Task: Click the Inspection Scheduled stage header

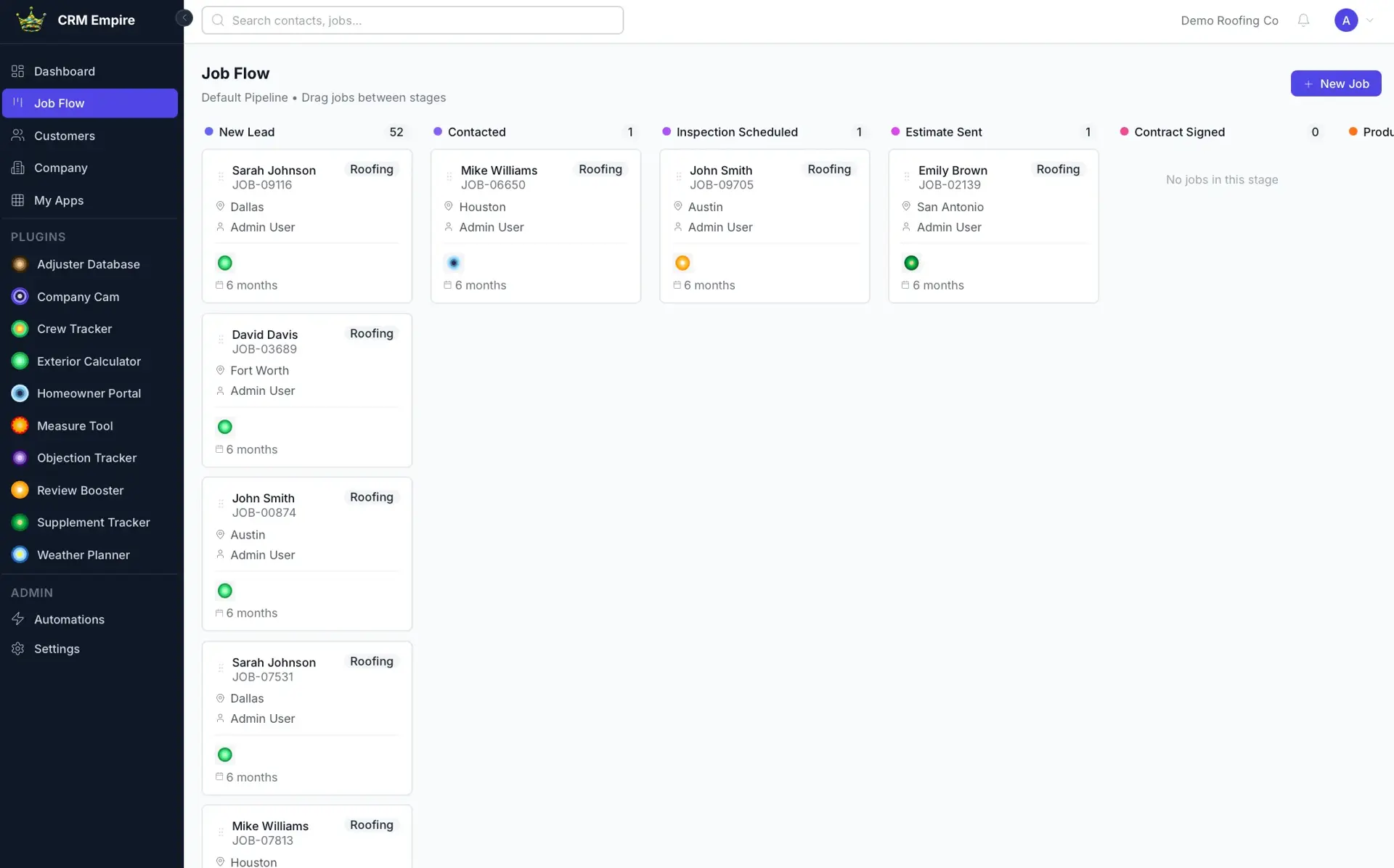Action: pos(736,132)
